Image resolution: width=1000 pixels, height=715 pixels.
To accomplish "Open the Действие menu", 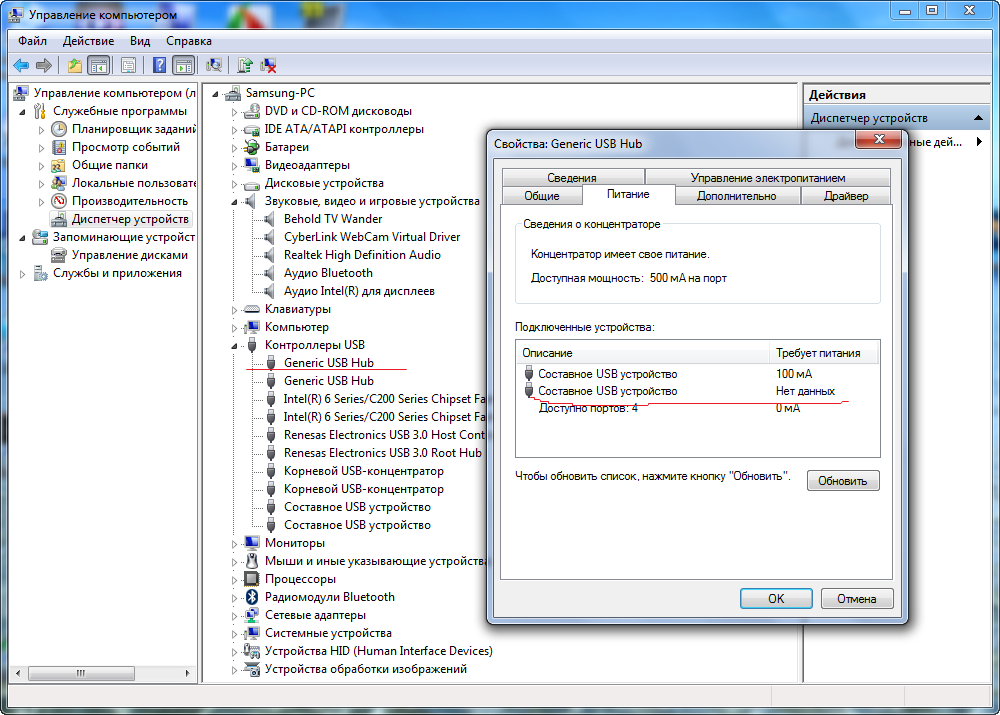I will pos(88,41).
